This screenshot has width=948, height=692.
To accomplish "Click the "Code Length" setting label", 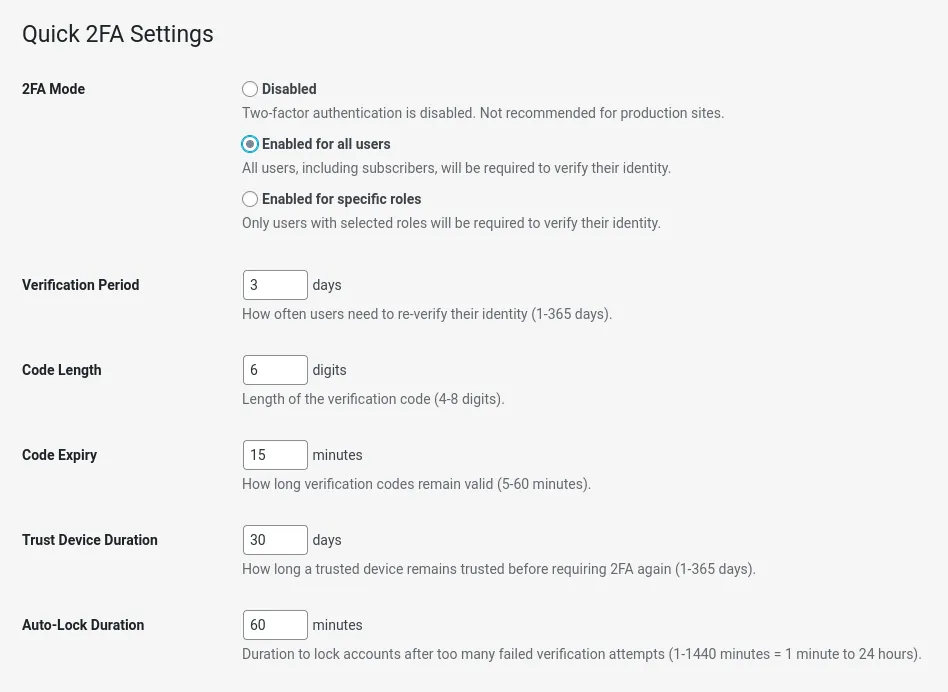I will [61, 370].
